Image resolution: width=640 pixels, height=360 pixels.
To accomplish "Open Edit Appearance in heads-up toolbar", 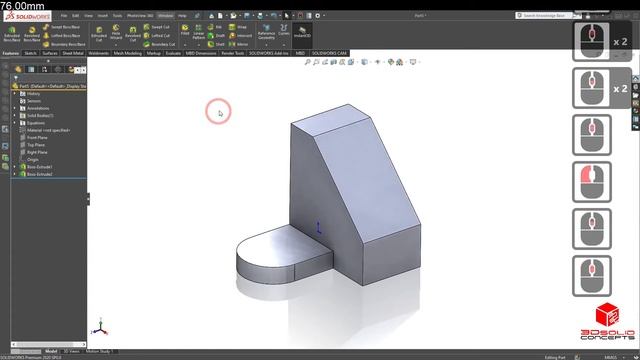I will pyautogui.click(x=391, y=62).
